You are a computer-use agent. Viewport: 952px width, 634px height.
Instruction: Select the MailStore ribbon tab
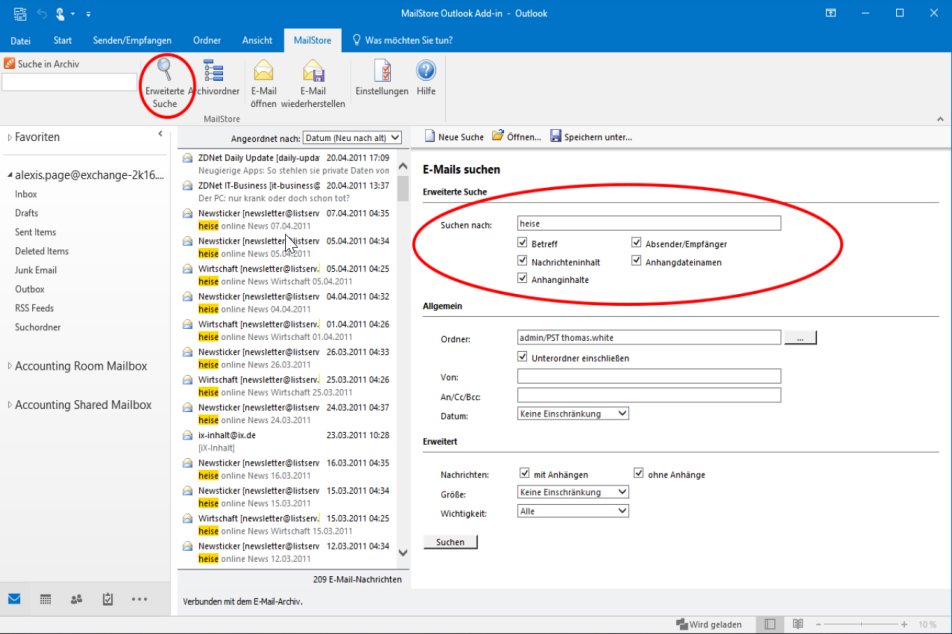pos(312,41)
